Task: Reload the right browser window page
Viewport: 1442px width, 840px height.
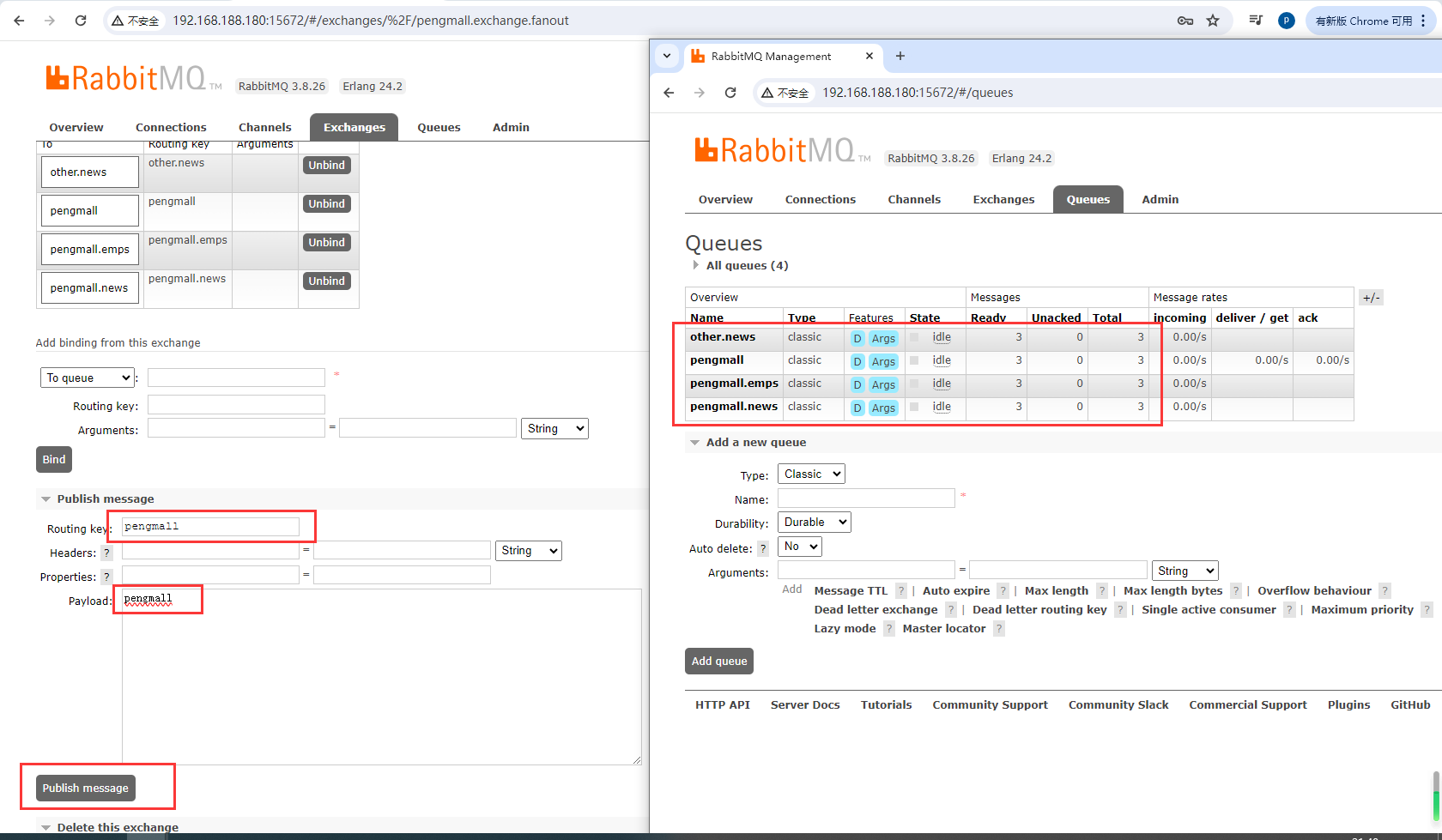Action: 730,93
